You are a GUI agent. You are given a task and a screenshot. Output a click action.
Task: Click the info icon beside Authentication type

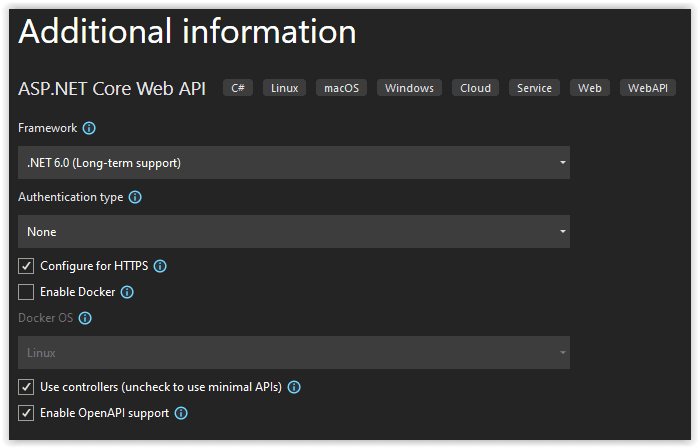point(135,197)
